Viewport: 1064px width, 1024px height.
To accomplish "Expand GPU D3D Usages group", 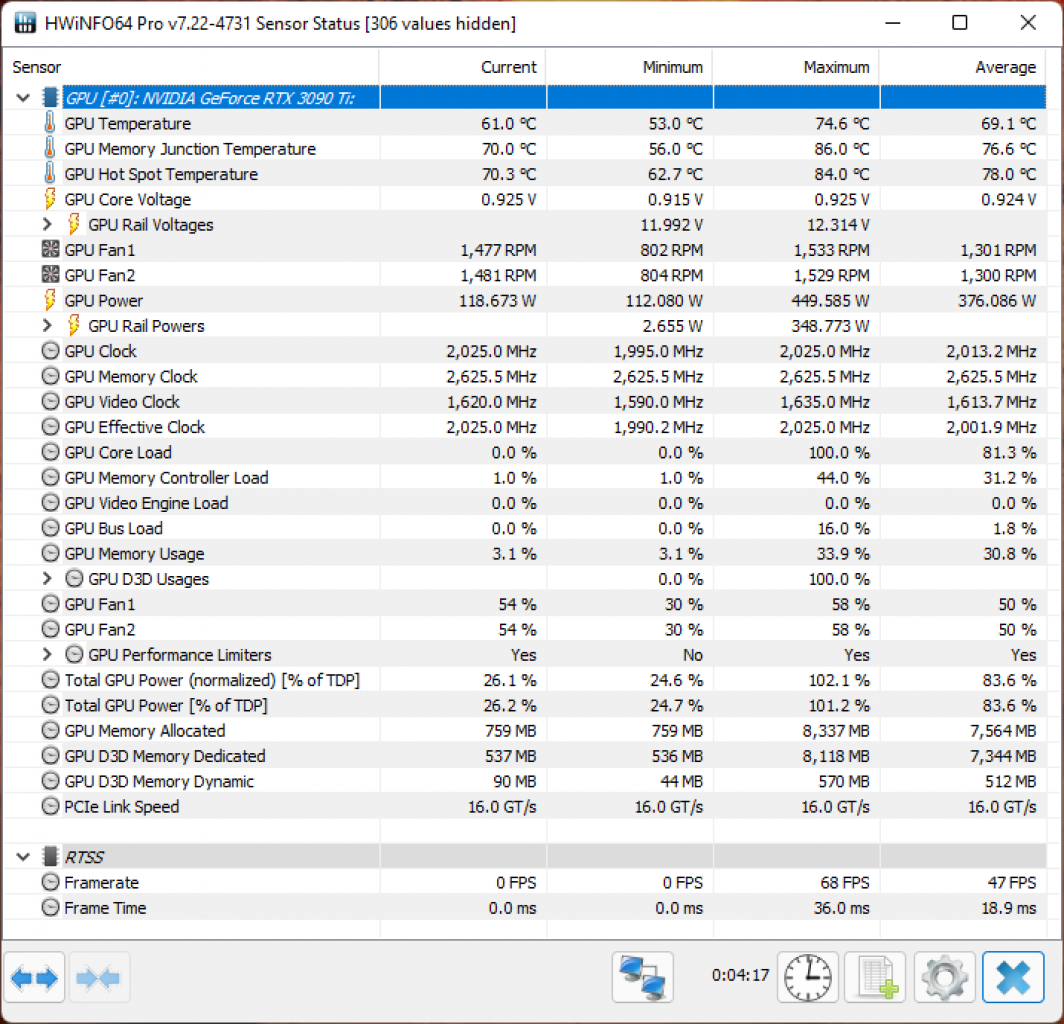I will [47, 578].
